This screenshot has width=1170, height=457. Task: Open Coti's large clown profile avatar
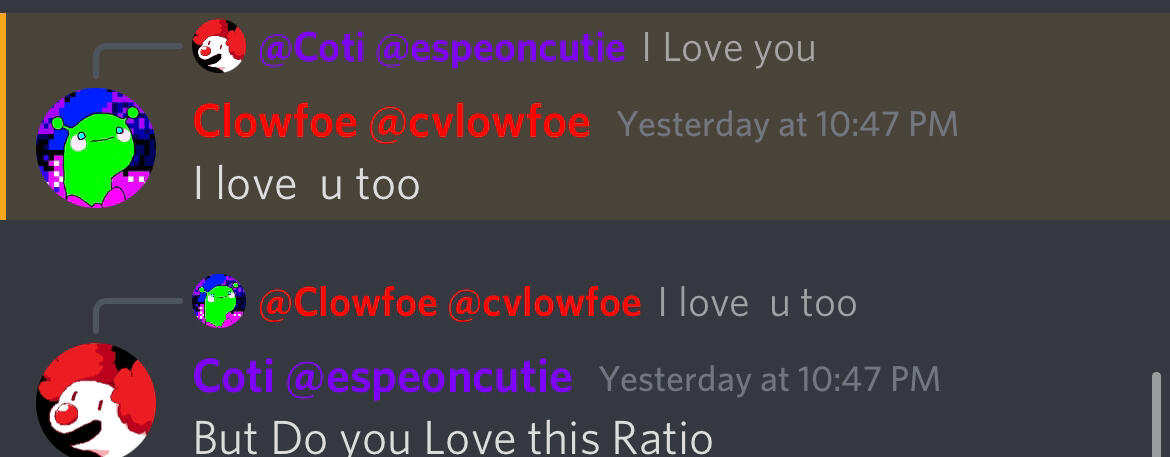(x=96, y=400)
